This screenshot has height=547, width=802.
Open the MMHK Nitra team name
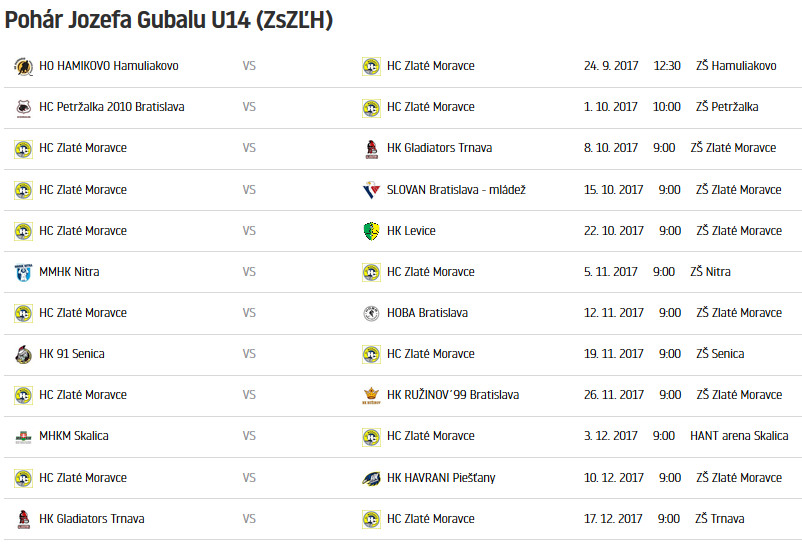(69, 272)
